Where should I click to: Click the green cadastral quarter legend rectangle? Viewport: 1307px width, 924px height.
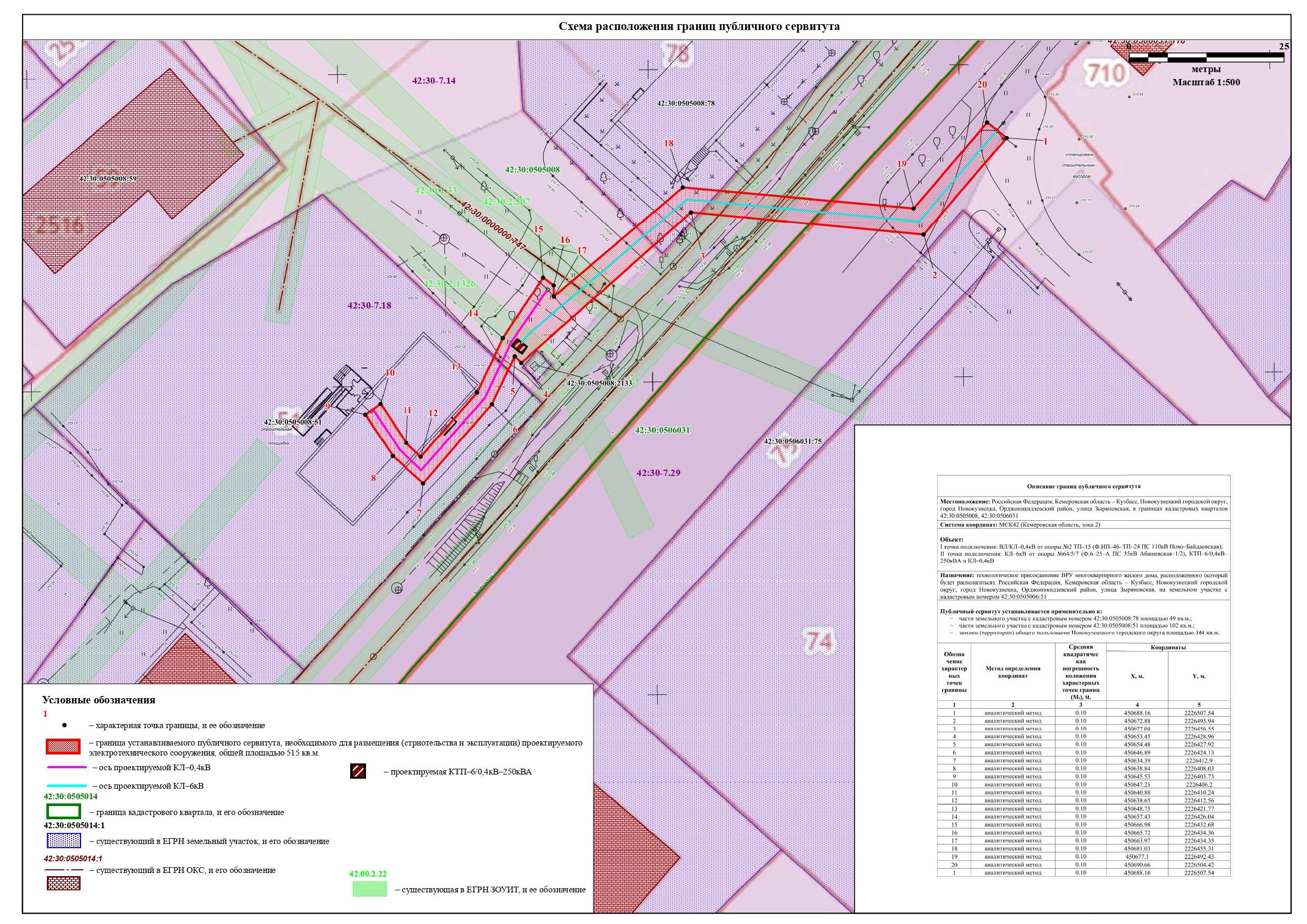(64, 811)
